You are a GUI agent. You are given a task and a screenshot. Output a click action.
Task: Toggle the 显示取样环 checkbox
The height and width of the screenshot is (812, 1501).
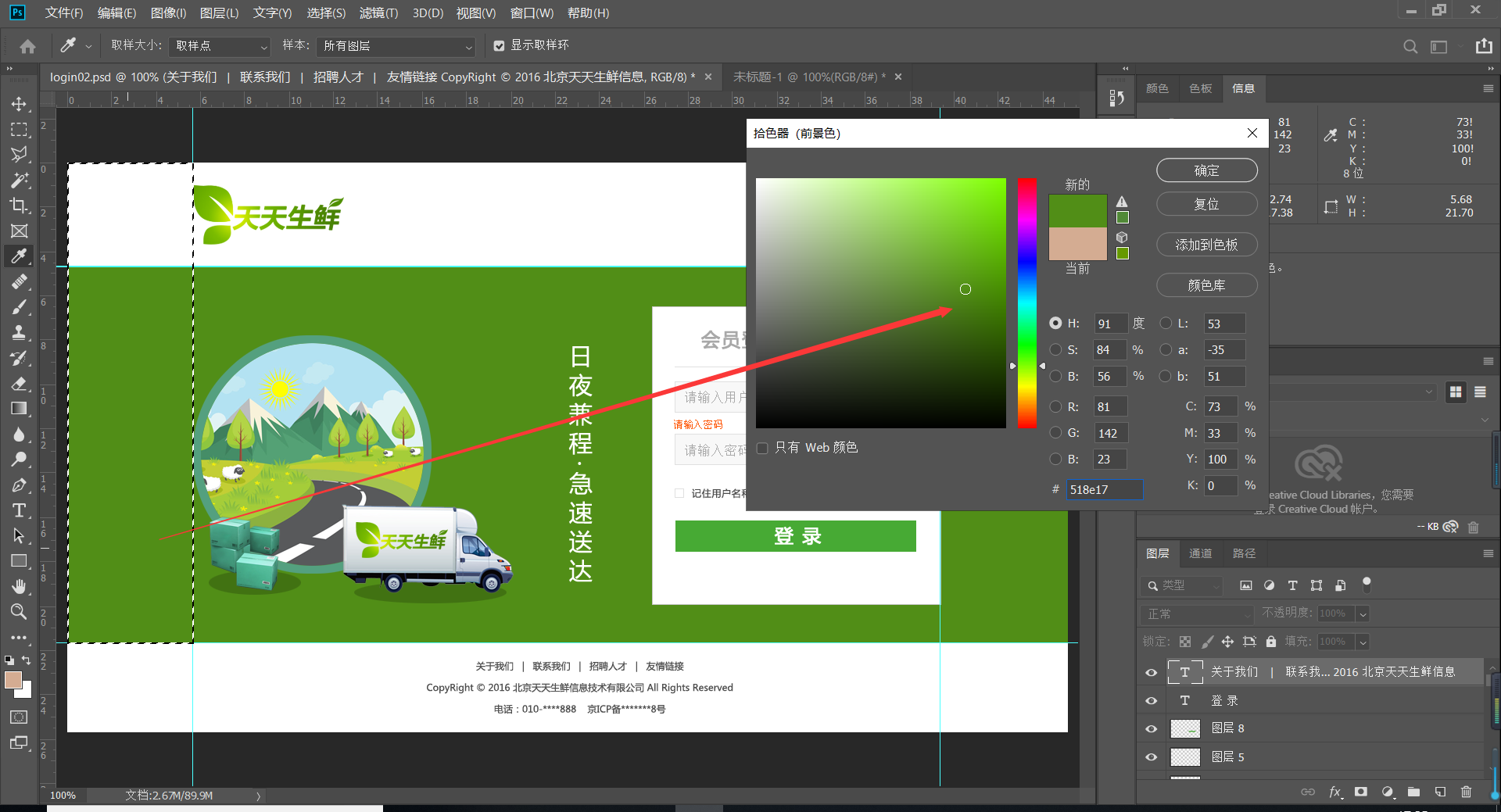coord(499,46)
